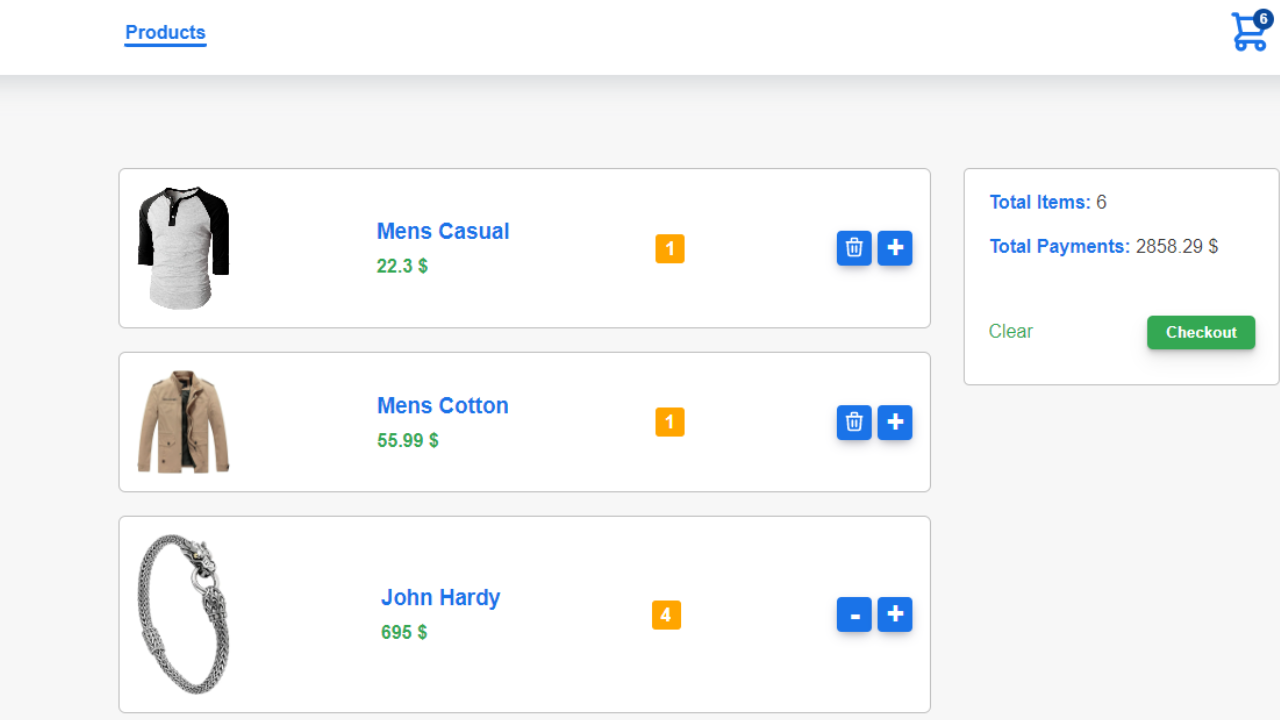Delete Mens Casual with trash icon
The width and height of the screenshot is (1280, 720).
pos(854,248)
